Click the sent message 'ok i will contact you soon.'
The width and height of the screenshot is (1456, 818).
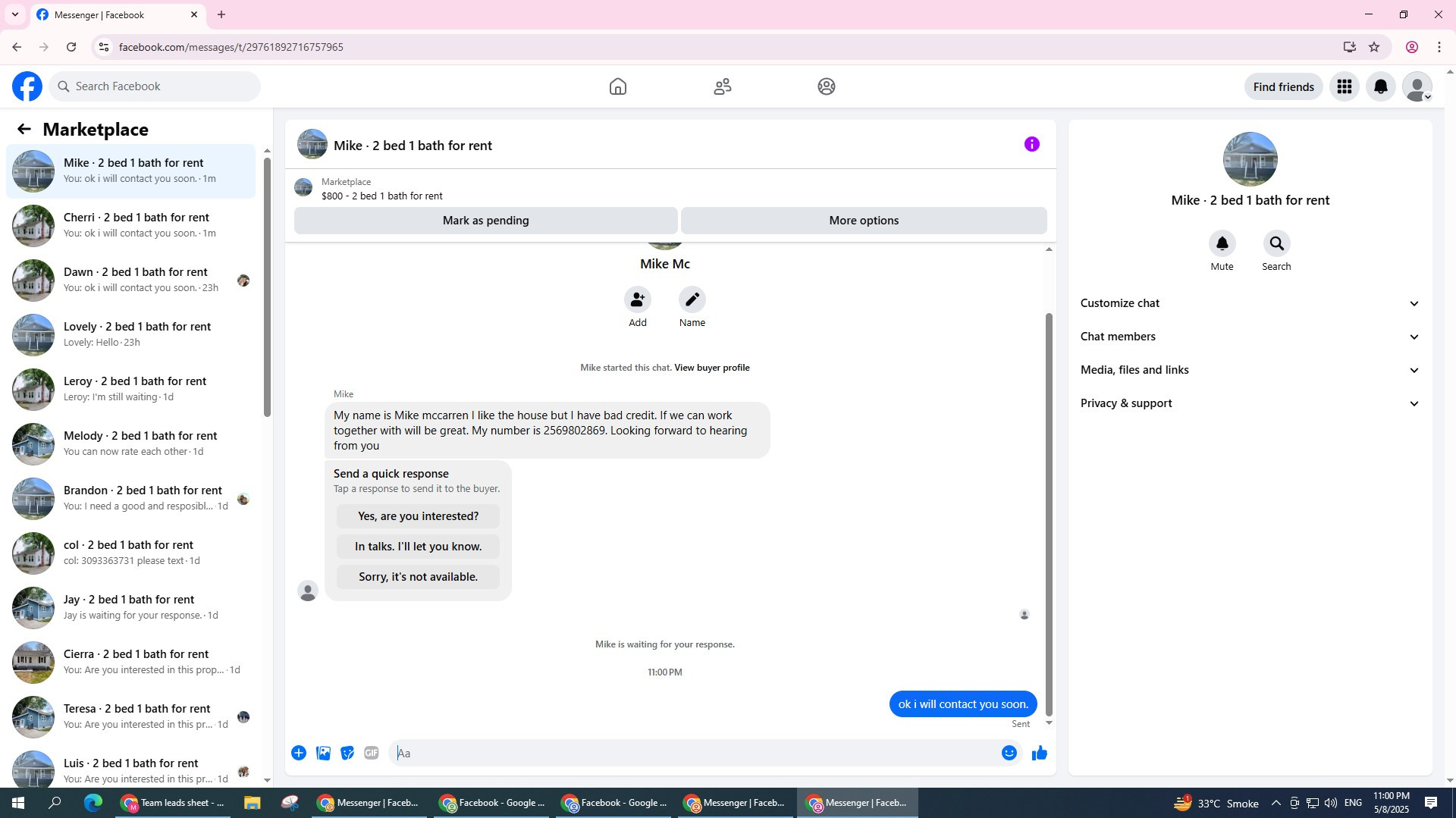pyautogui.click(x=963, y=704)
